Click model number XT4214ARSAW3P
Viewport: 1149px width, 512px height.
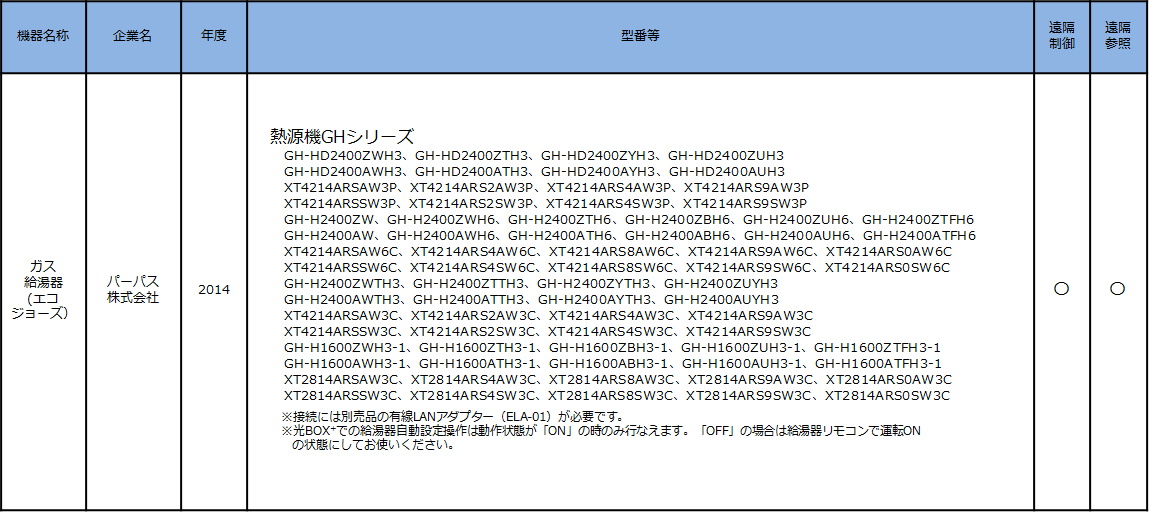click(341, 188)
